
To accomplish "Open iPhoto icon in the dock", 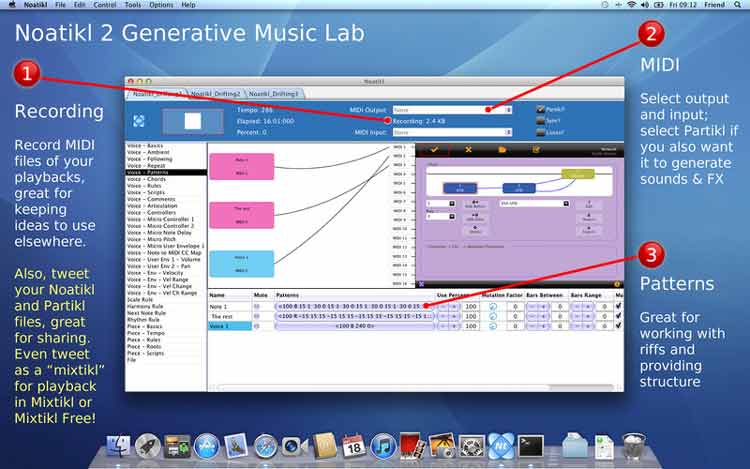I will [x=442, y=447].
